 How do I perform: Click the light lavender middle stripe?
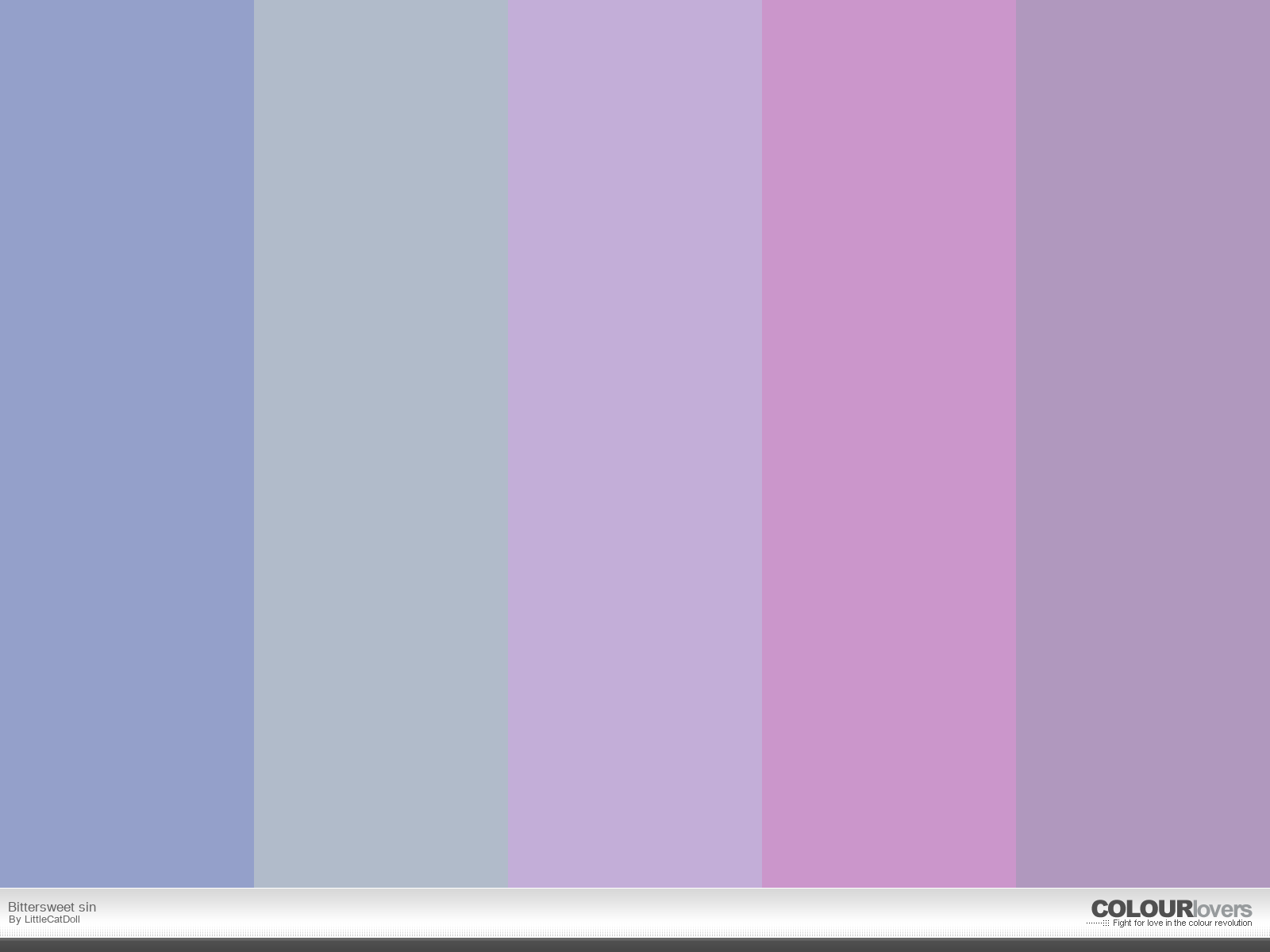pyautogui.click(x=635, y=444)
